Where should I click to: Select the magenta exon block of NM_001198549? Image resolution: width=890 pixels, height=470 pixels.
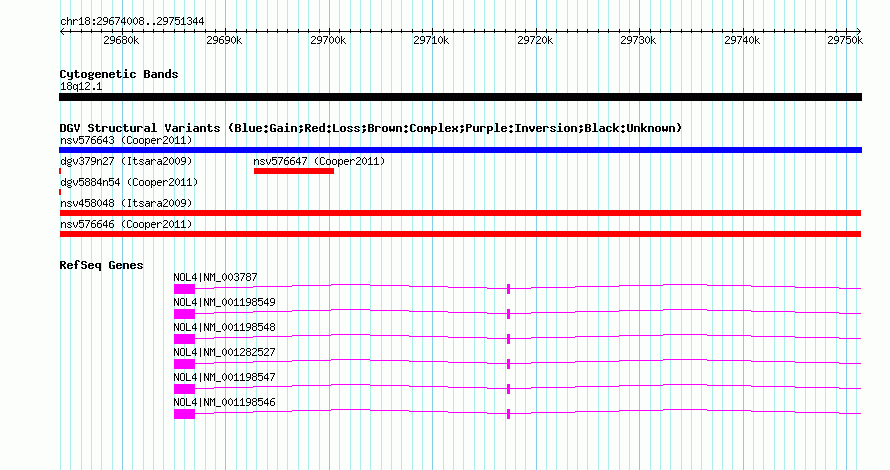[184, 314]
